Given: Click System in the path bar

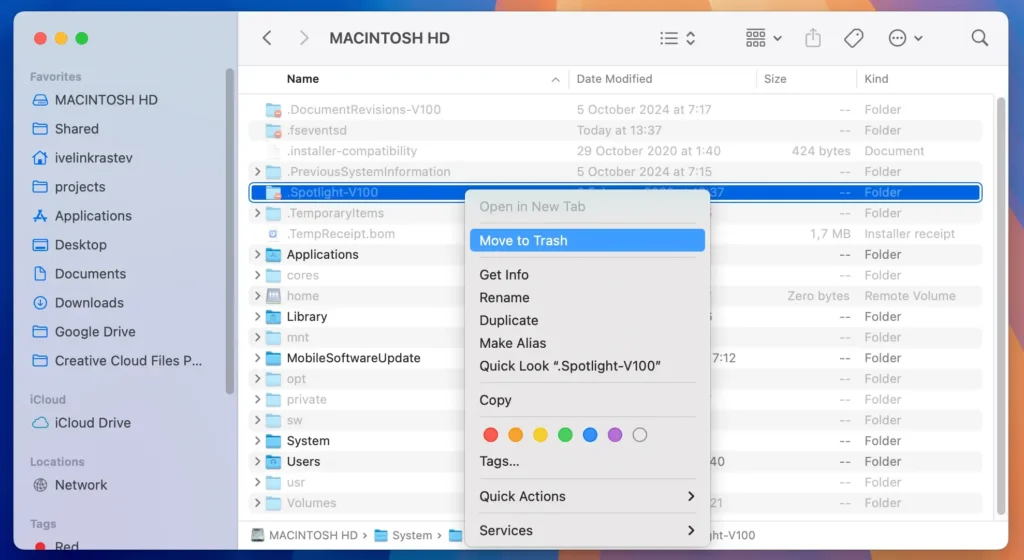Looking at the screenshot, I should [404, 535].
